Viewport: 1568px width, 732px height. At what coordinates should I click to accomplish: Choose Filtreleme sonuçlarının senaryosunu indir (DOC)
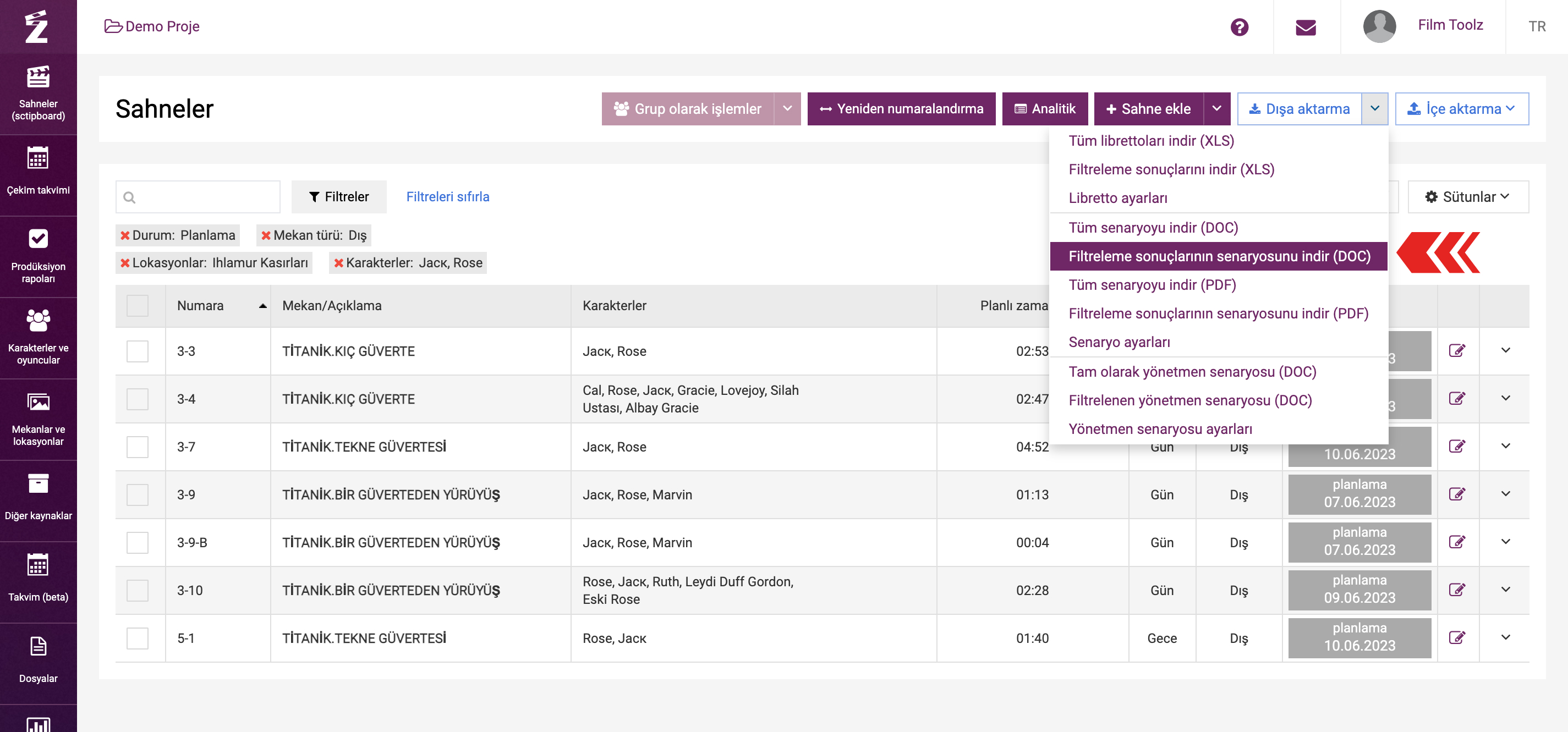coord(1219,256)
